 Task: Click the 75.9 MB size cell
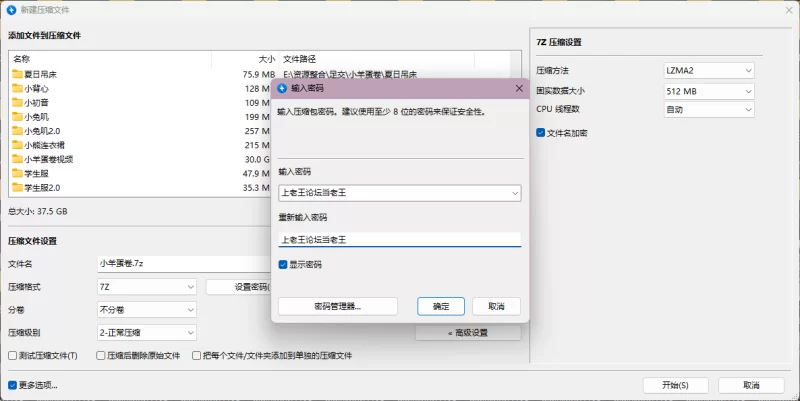(x=259, y=74)
